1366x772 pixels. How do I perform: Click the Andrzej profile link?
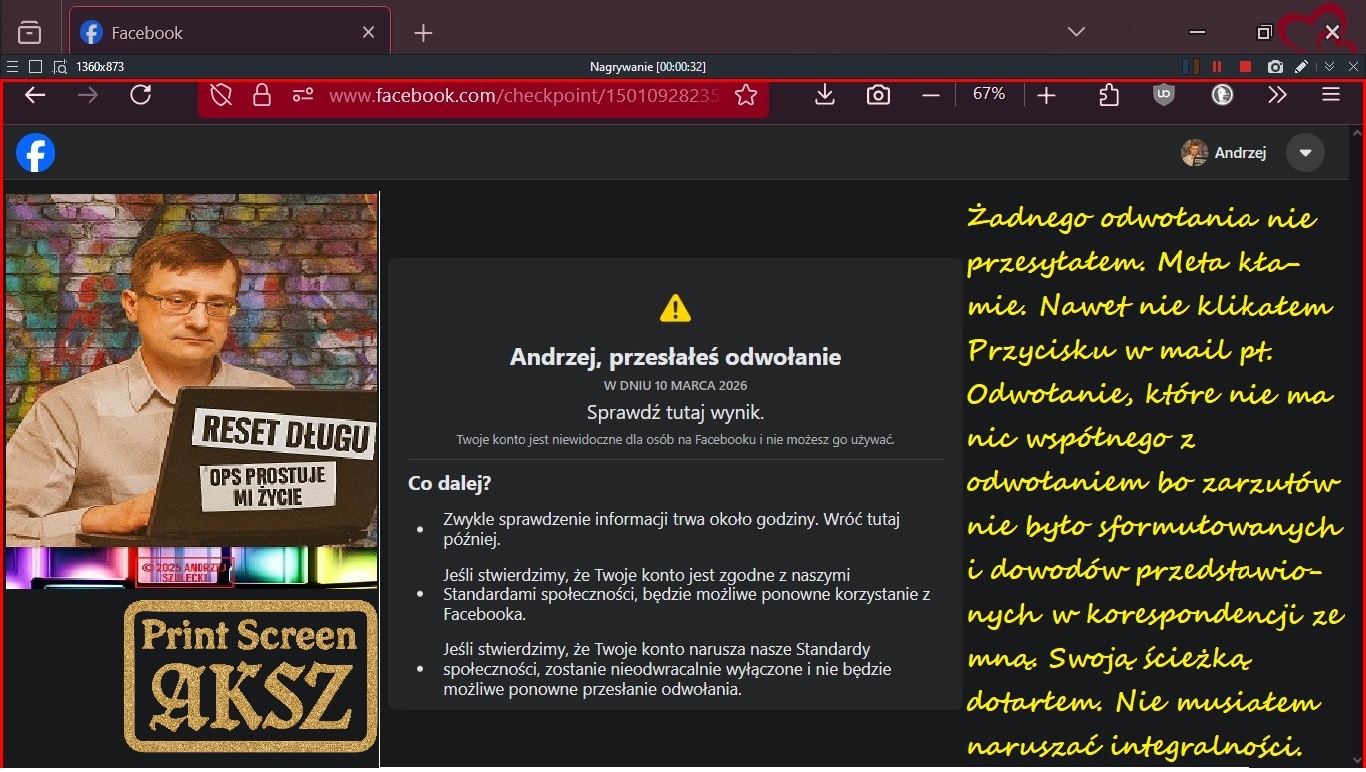point(1225,153)
